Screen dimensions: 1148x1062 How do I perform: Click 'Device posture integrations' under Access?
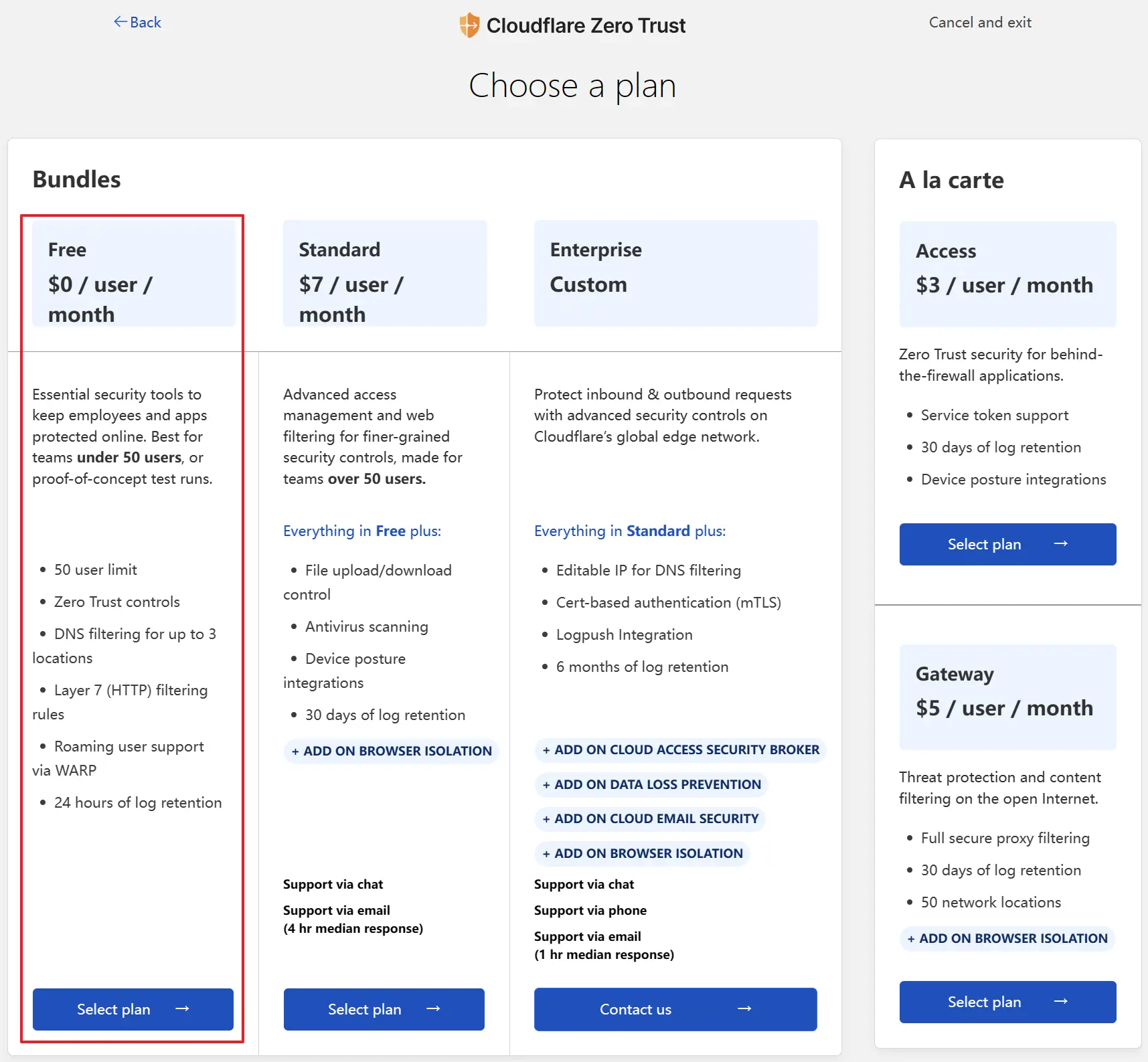click(1013, 479)
